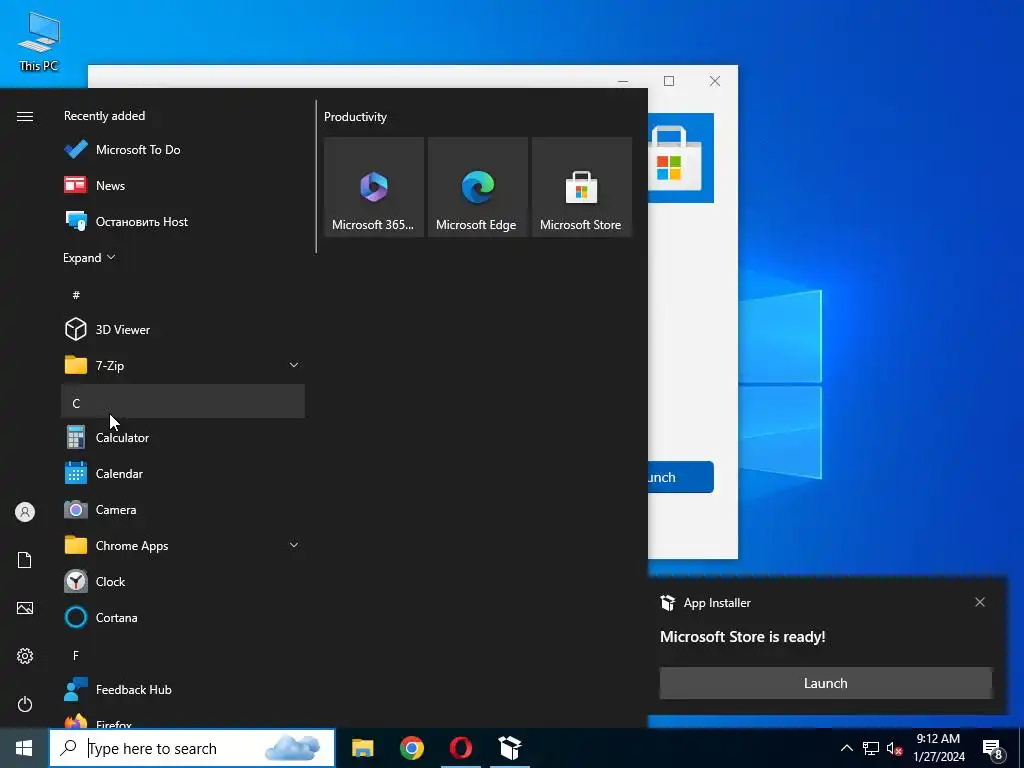Click the Productivity group title
The image size is (1024, 768).
355,117
